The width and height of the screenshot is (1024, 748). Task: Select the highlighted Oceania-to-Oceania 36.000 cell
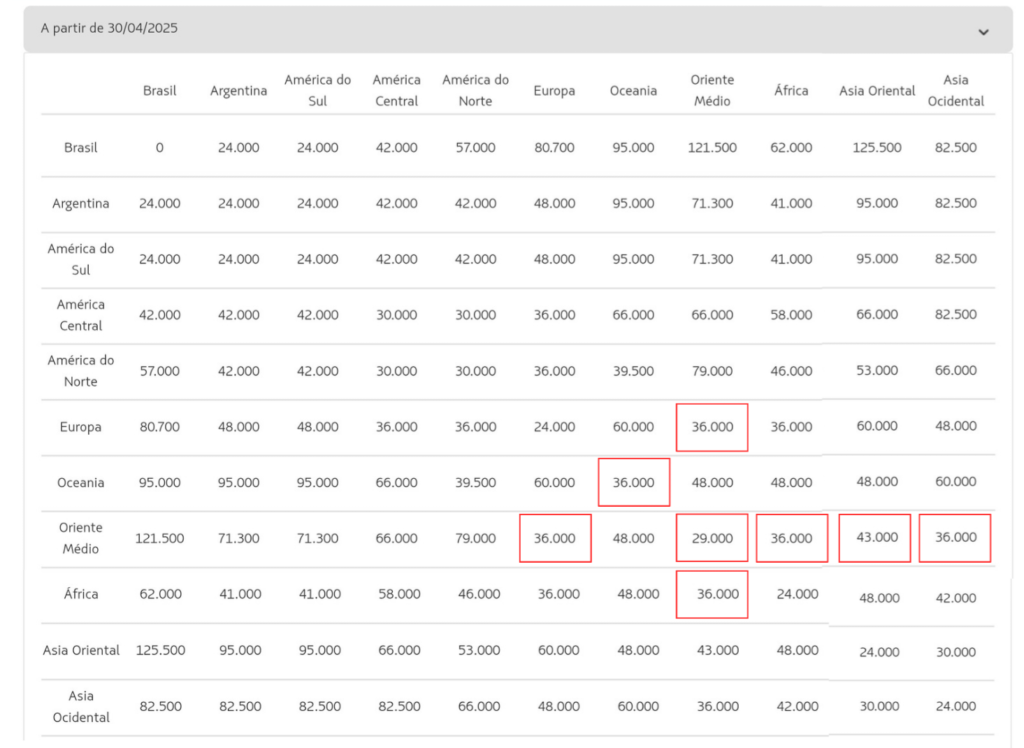point(633,482)
